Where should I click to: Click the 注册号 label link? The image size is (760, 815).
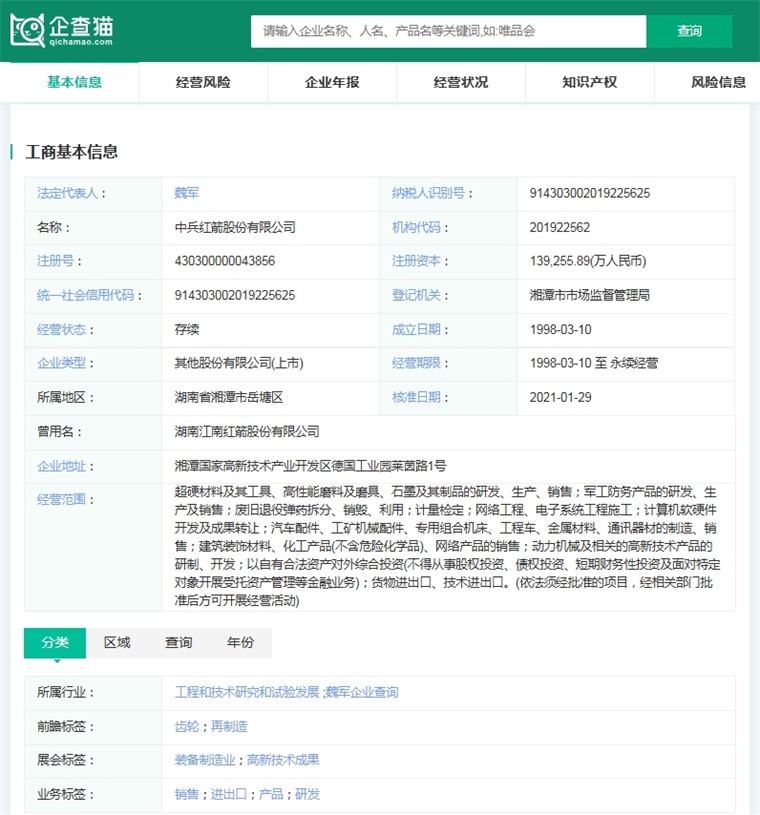pyautogui.click(x=55, y=261)
